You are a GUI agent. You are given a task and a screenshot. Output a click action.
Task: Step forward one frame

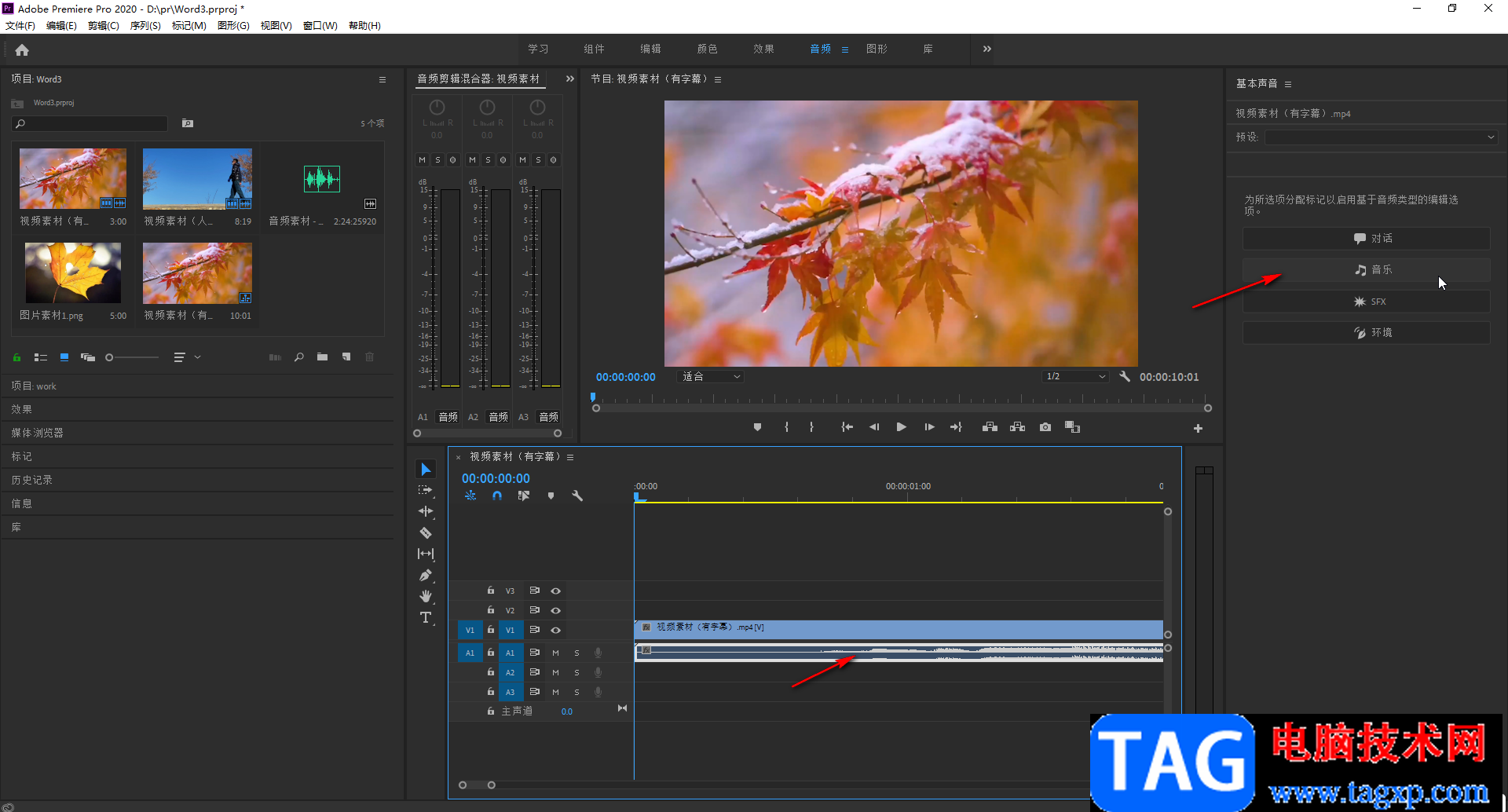(929, 427)
